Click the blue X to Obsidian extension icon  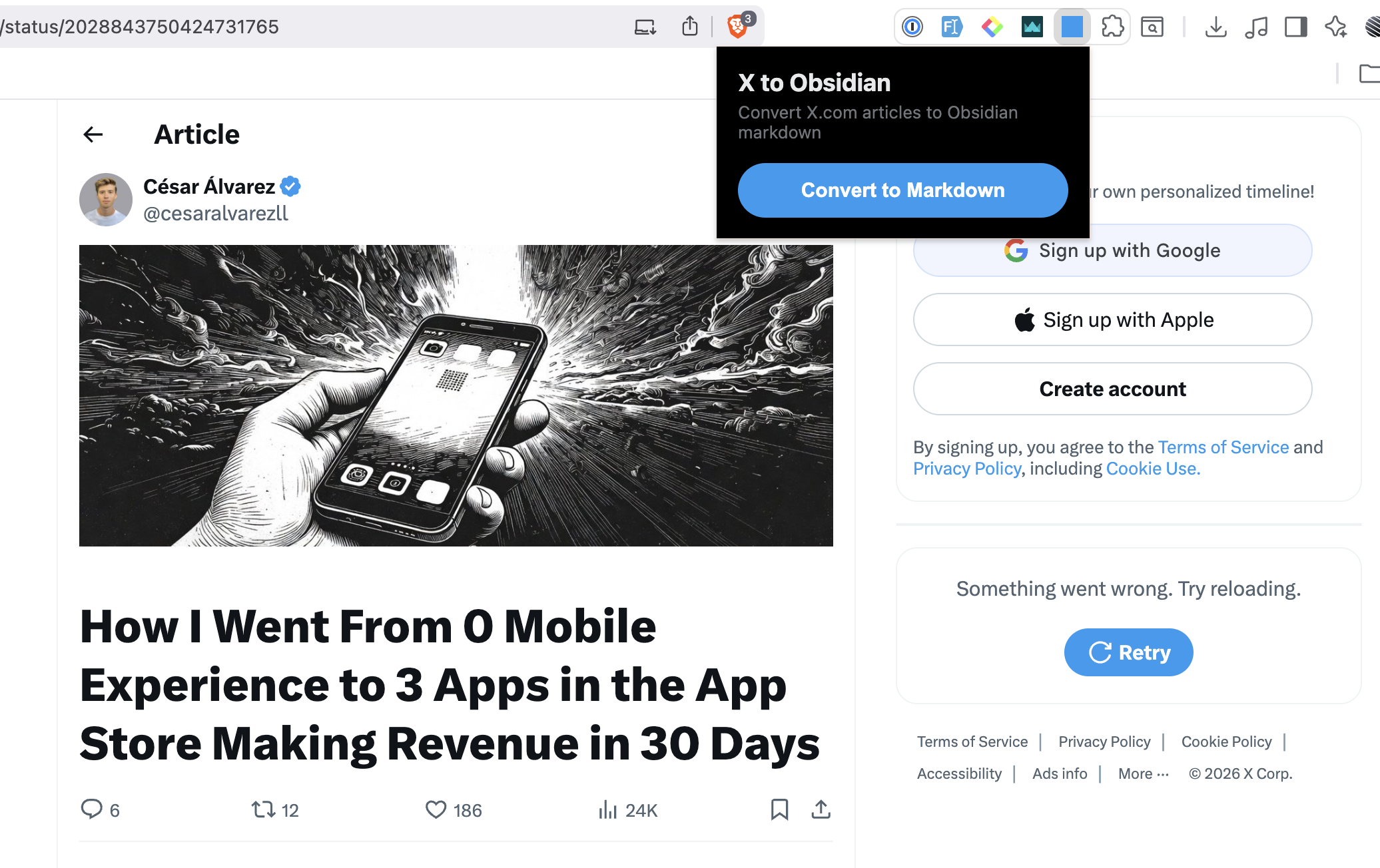(x=1072, y=27)
